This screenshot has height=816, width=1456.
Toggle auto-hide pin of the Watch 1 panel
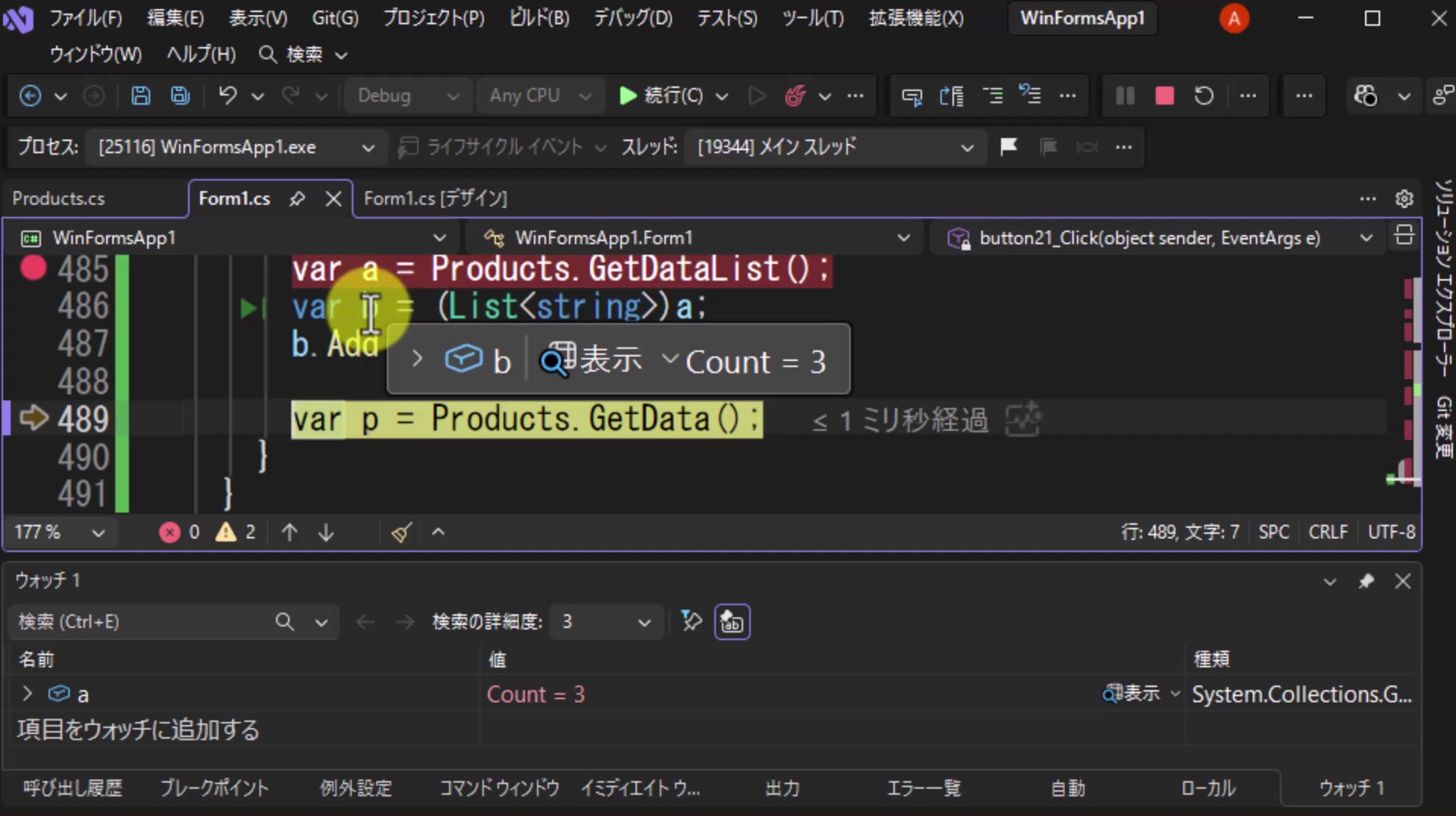[x=1366, y=581]
